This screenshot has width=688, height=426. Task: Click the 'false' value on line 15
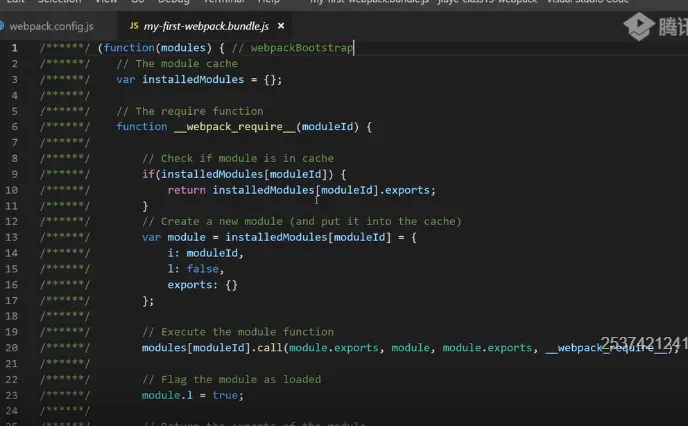pyautogui.click(x=202, y=269)
